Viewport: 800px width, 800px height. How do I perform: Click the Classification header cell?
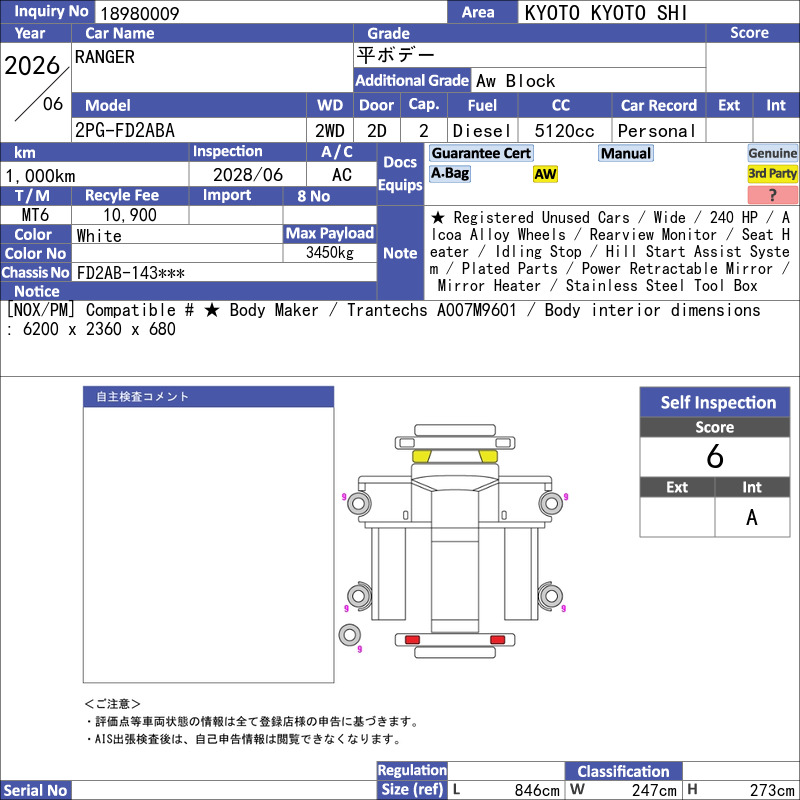[623, 771]
